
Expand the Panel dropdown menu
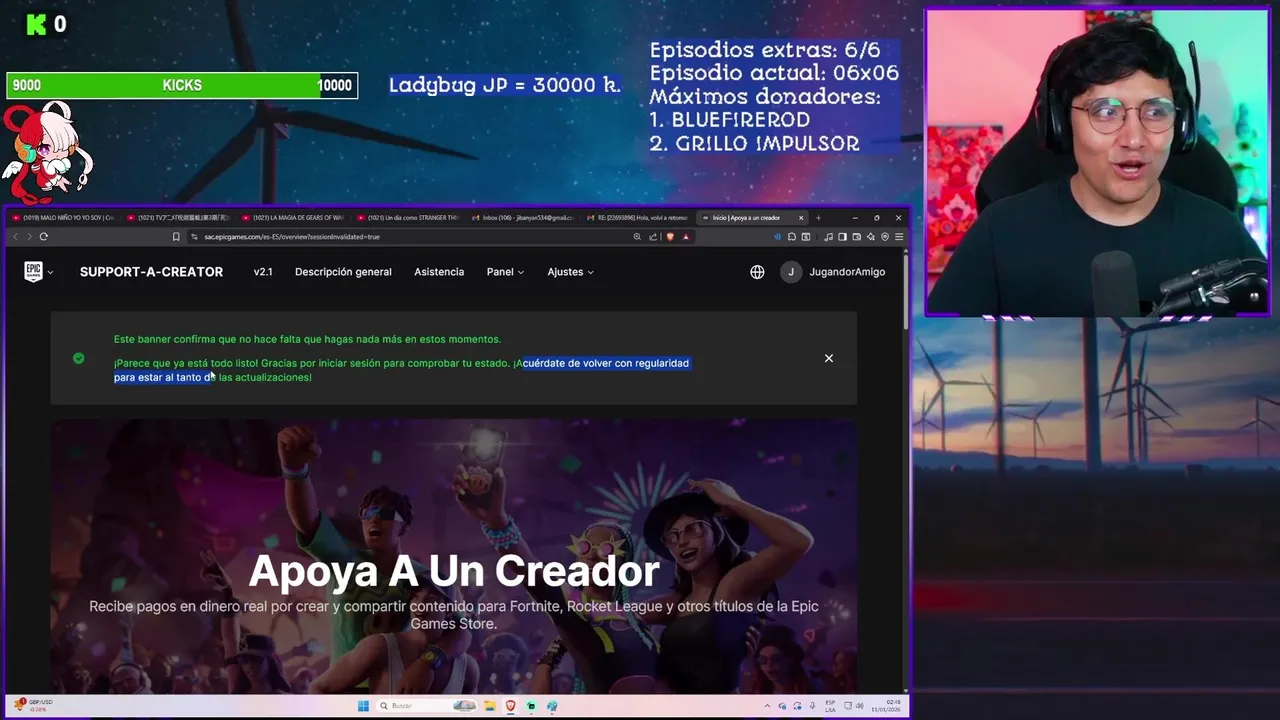click(x=505, y=272)
